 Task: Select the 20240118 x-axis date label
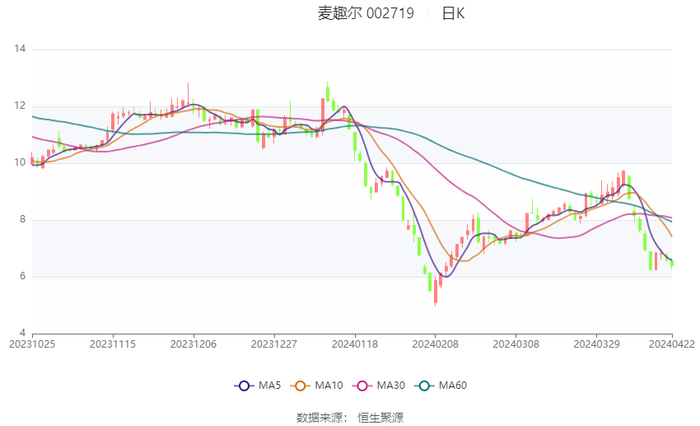(x=355, y=343)
